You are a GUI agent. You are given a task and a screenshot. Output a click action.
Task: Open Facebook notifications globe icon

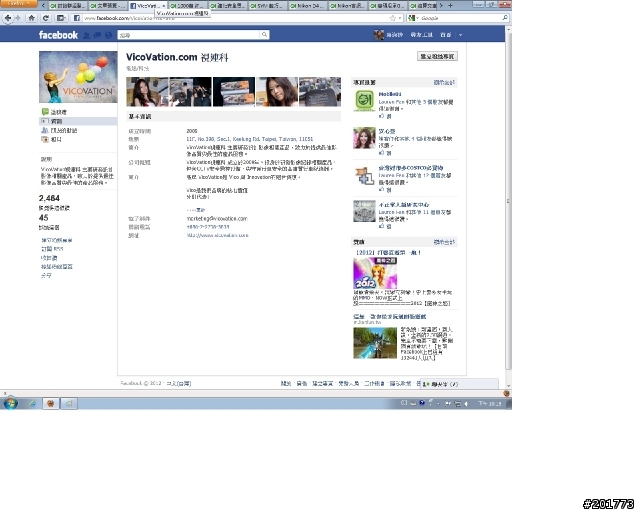pos(108,35)
